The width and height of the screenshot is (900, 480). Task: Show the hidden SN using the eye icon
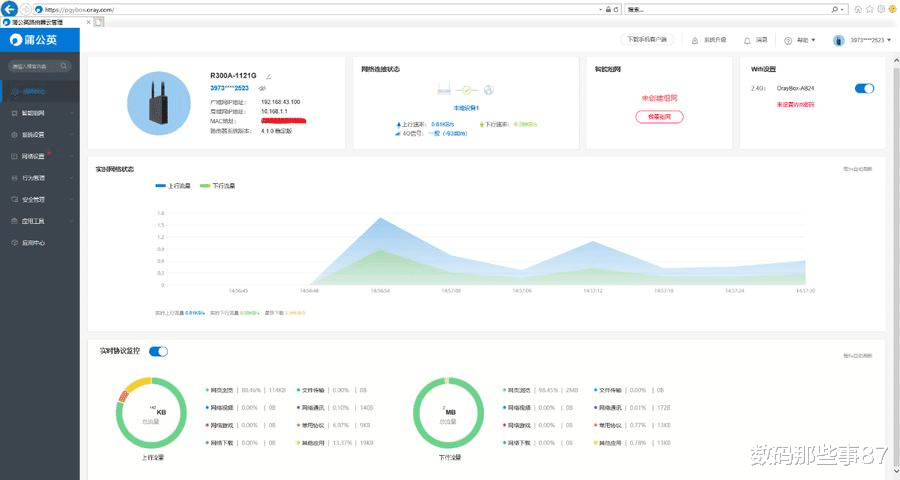(x=262, y=88)
